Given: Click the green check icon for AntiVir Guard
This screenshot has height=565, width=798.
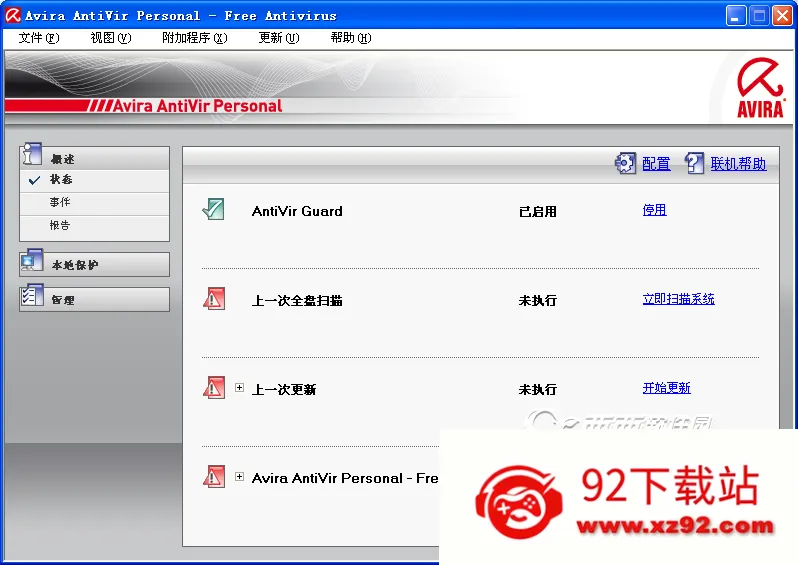Looking at the screenshot, I should (x=213, y=209).
